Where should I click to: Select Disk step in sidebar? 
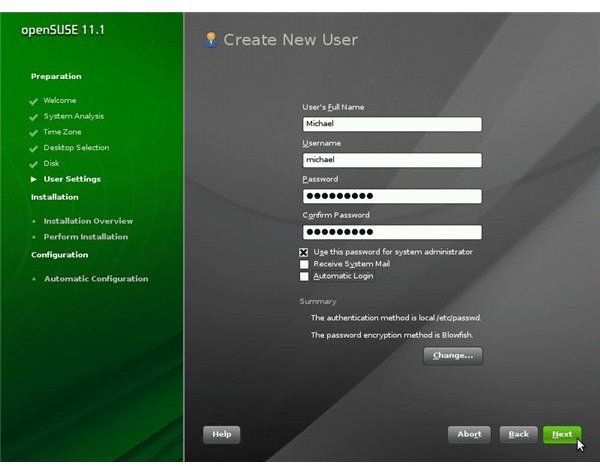[x=51, y=163]
